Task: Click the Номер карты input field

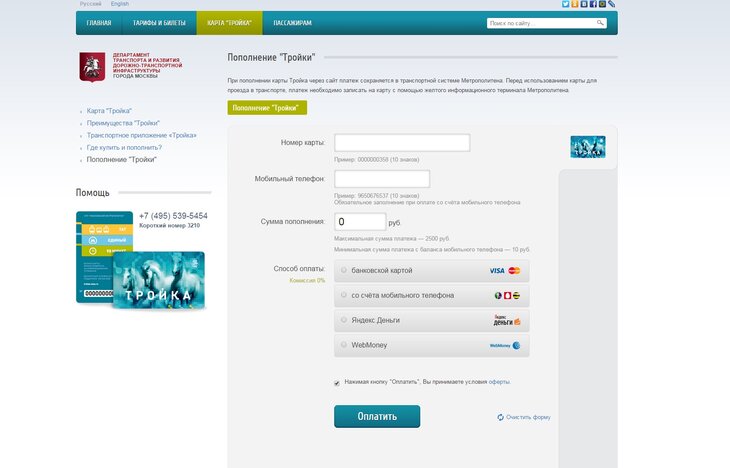Action: click(x=402, y=142)
